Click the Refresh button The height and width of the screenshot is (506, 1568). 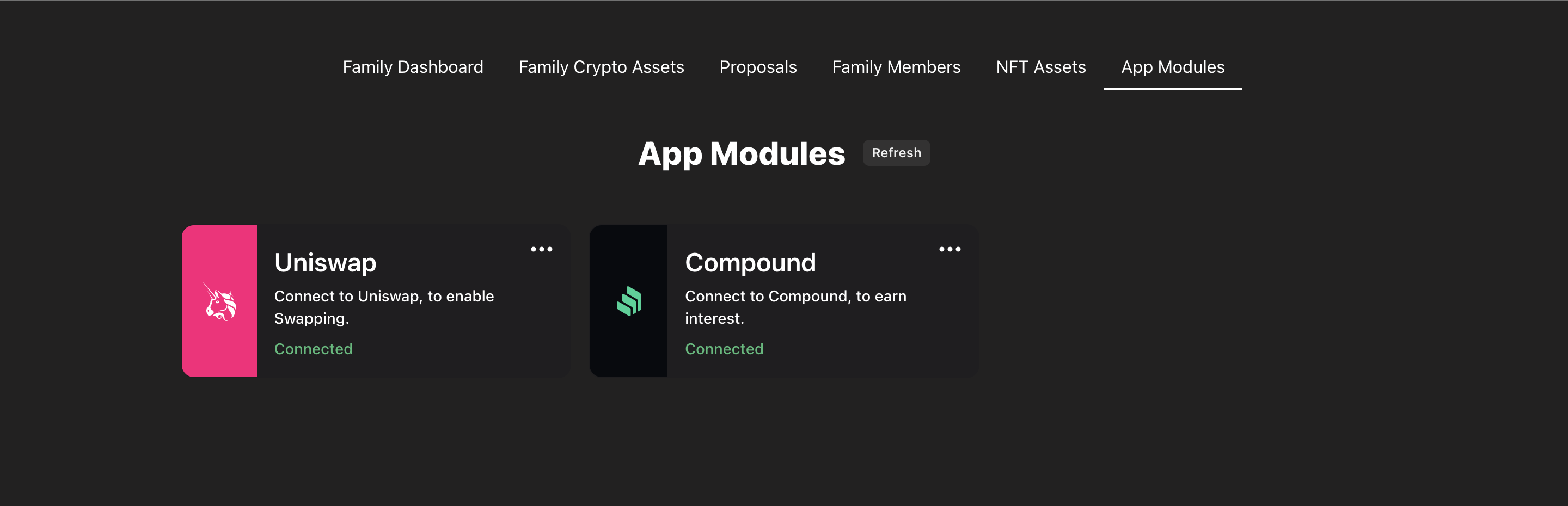(896, 153)
